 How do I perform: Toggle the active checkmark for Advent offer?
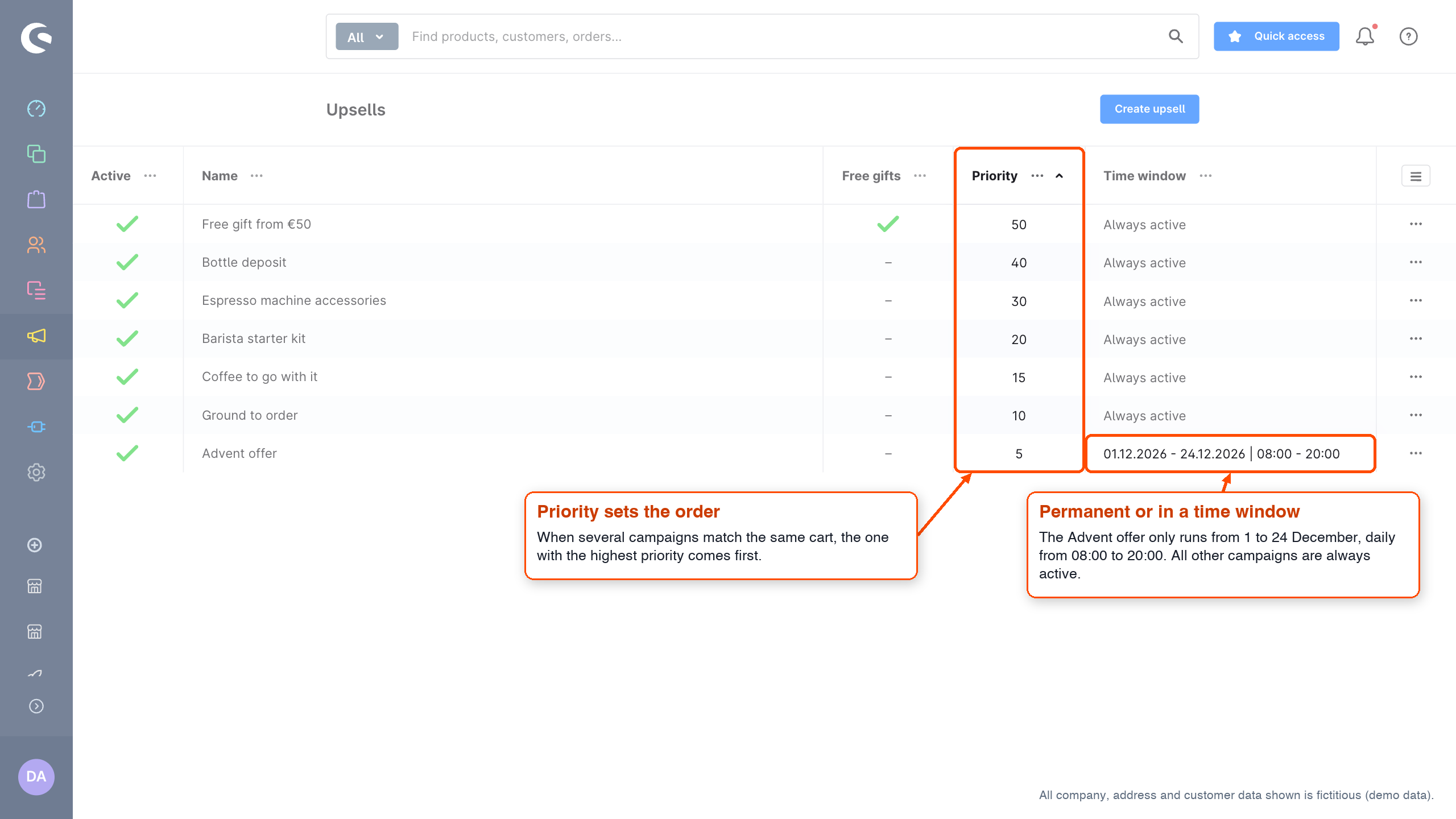coord(127,453)
